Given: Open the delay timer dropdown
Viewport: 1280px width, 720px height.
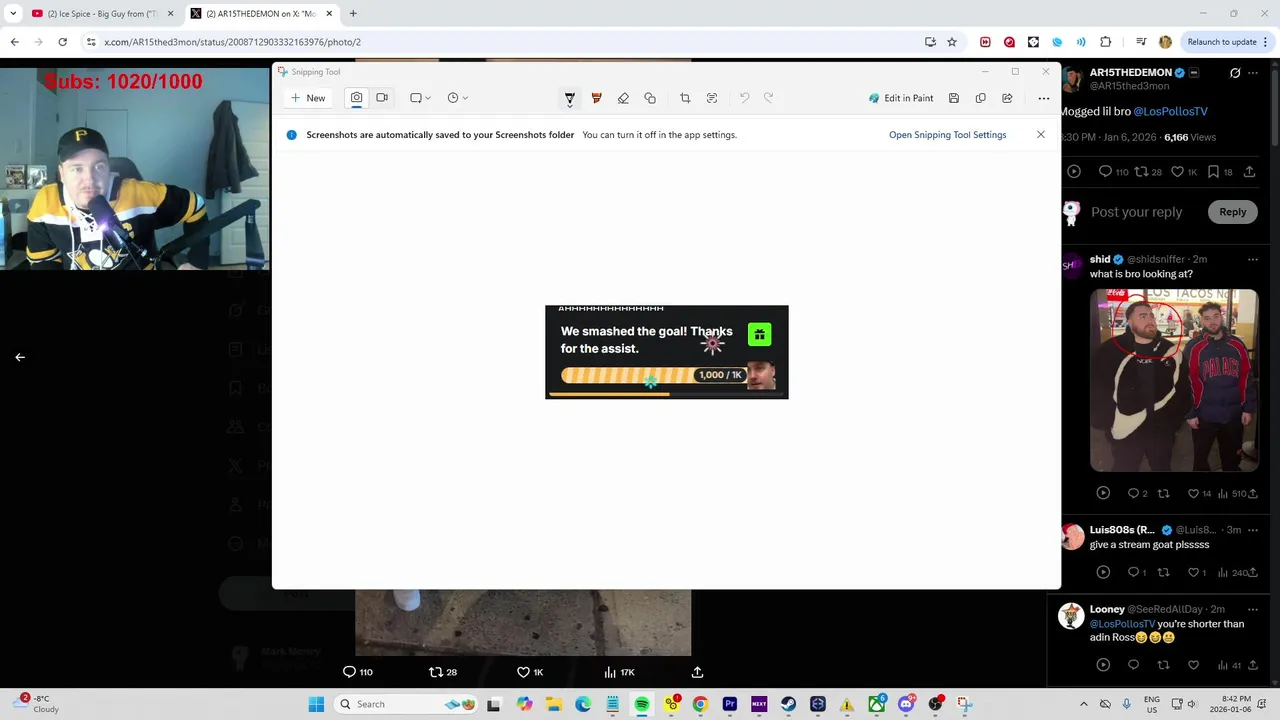Looking at the screenshot, I should tap(458, 98).
